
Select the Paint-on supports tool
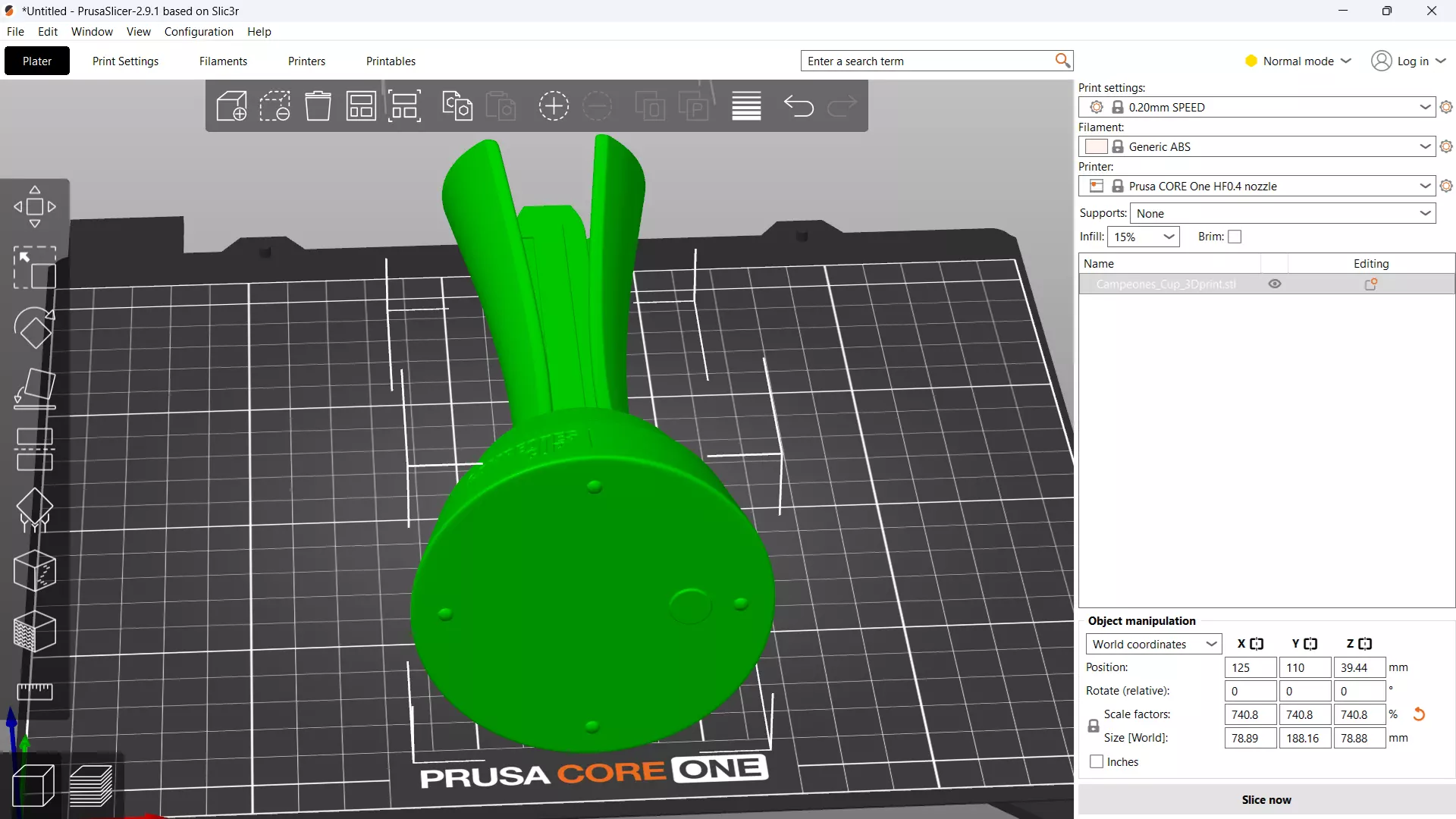tap(35, 510)
